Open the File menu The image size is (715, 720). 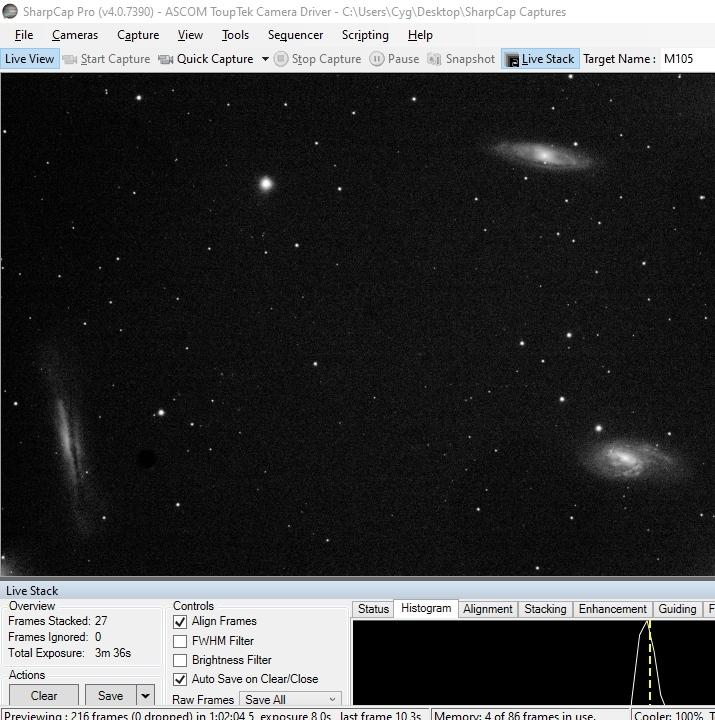(x=24, y=35)
